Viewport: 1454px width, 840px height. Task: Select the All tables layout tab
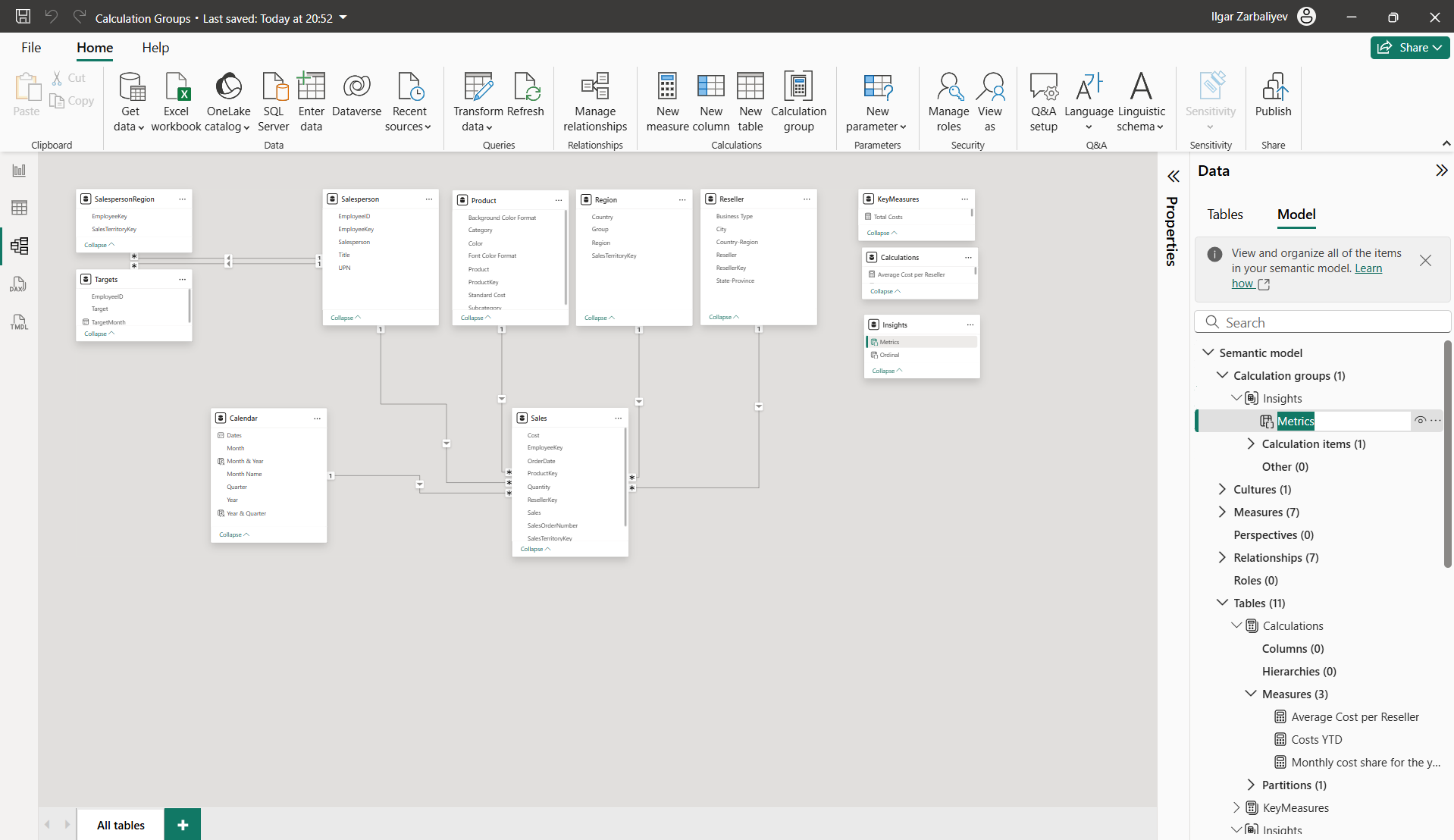(x=121, y=825)
